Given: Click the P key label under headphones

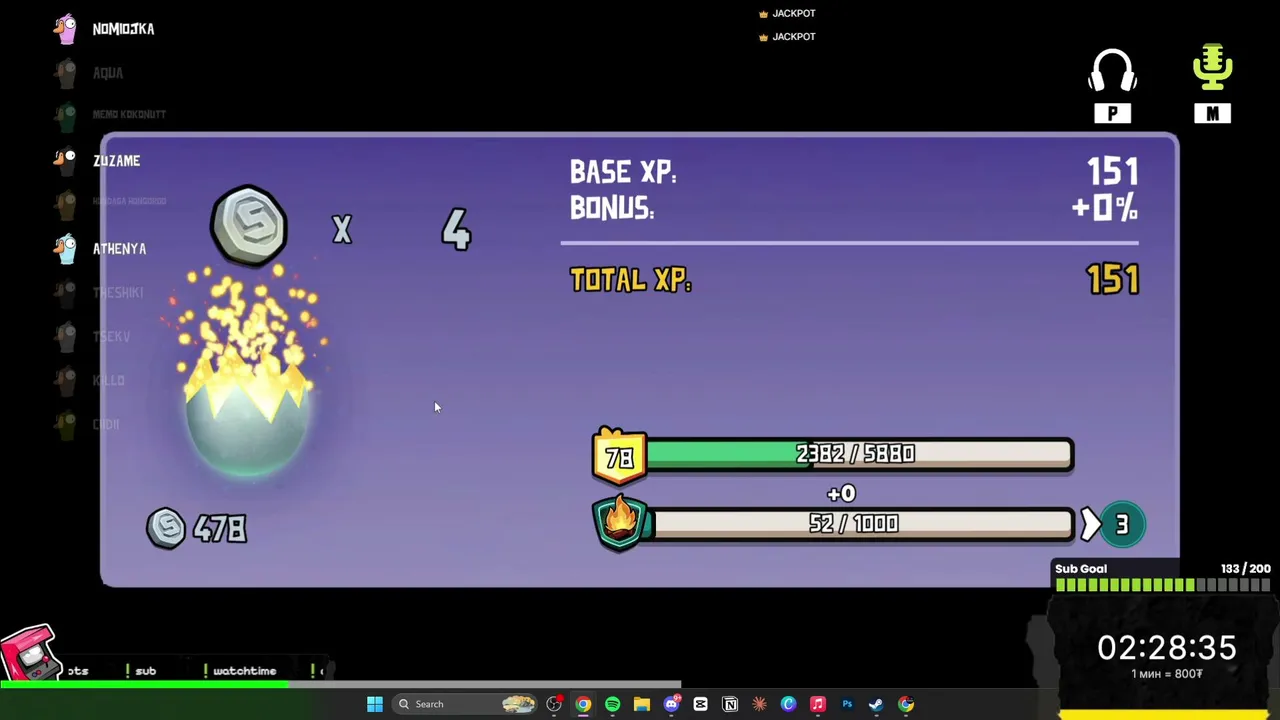Looking at the screenshot, I should tap(1112, 114).
